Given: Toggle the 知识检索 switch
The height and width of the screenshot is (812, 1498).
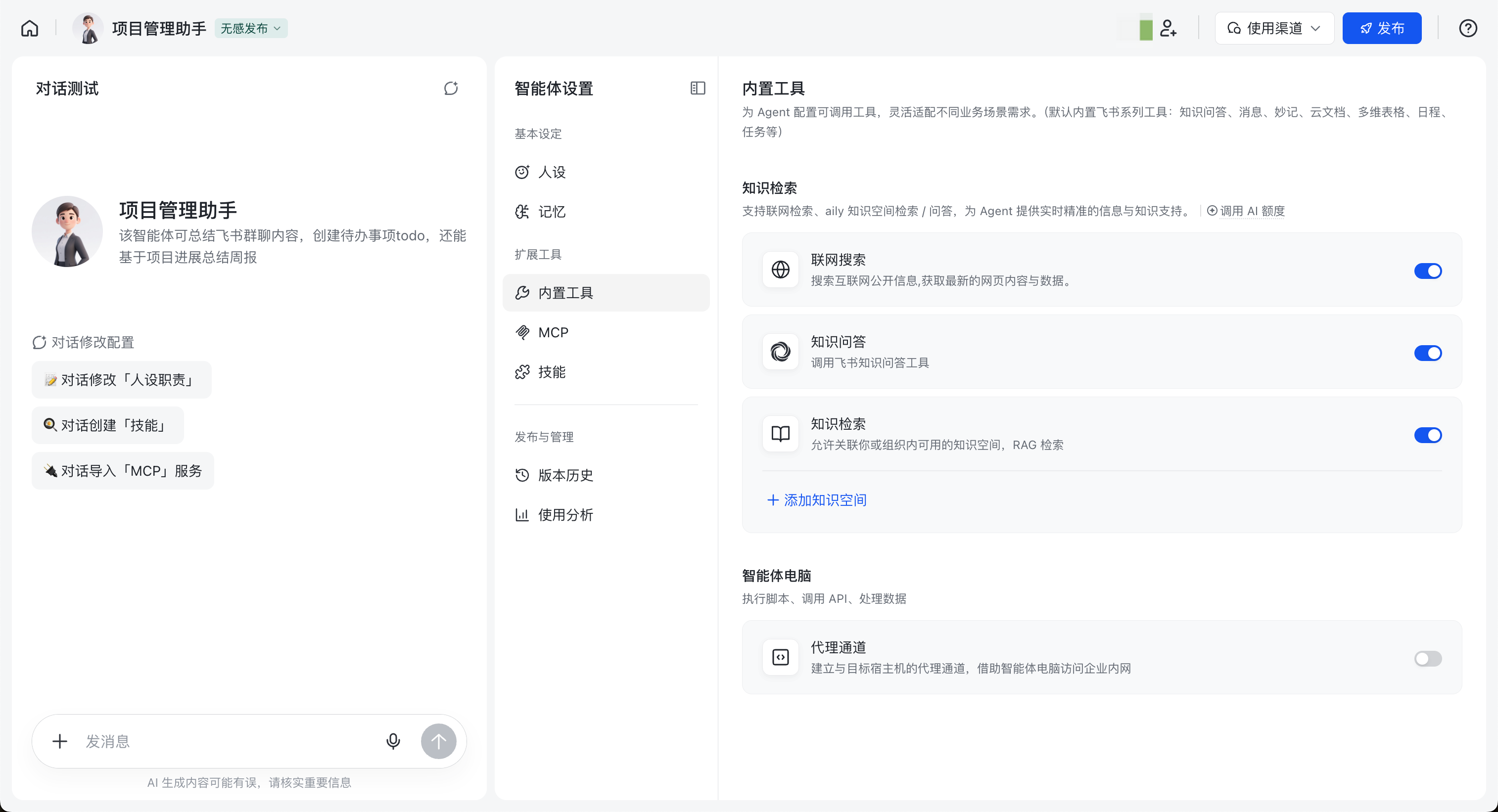Looking at the screenshot, I should click(1427, 435).
